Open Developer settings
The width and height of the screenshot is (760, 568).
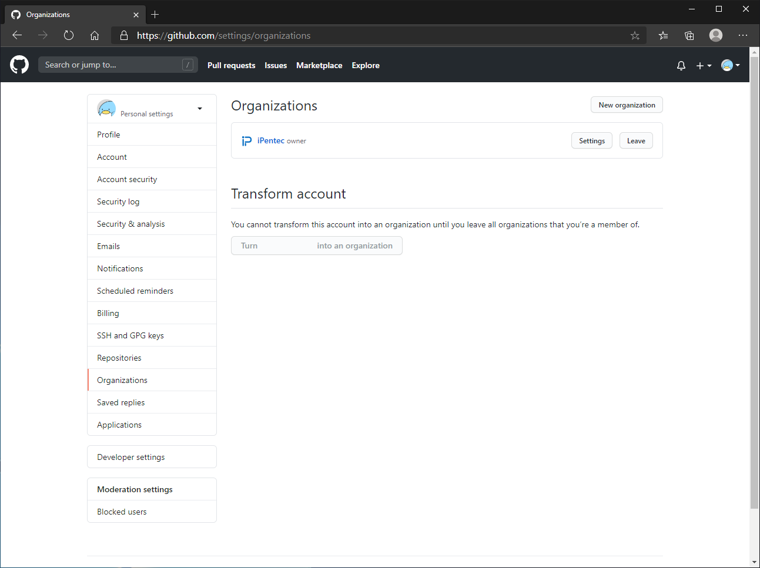[152, 457]
